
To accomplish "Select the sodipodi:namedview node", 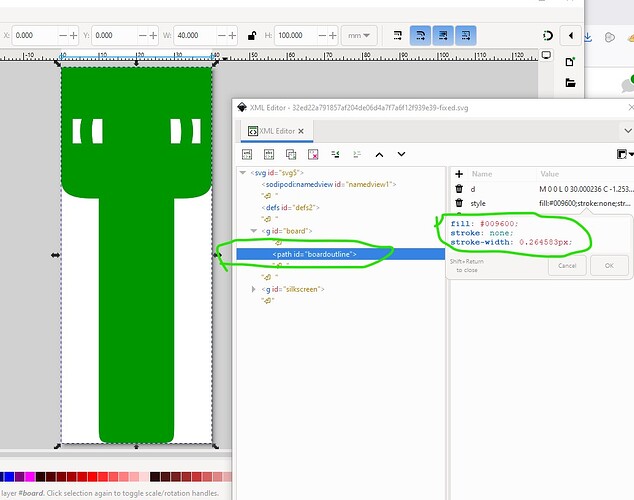I will pyautogui.click(x=329, y=184).
